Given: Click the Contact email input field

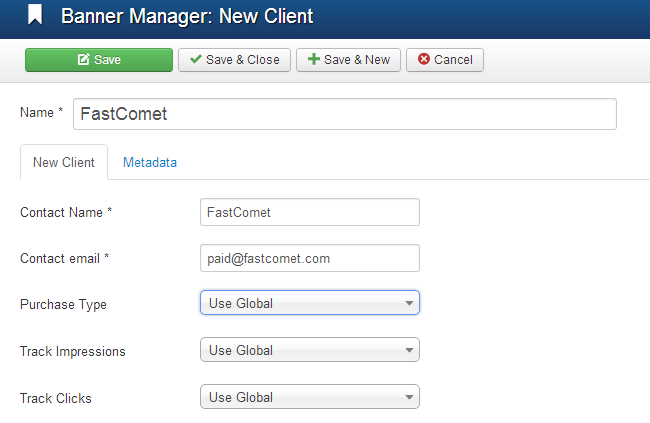Looking at the screenshot, I should coord(309,258).
